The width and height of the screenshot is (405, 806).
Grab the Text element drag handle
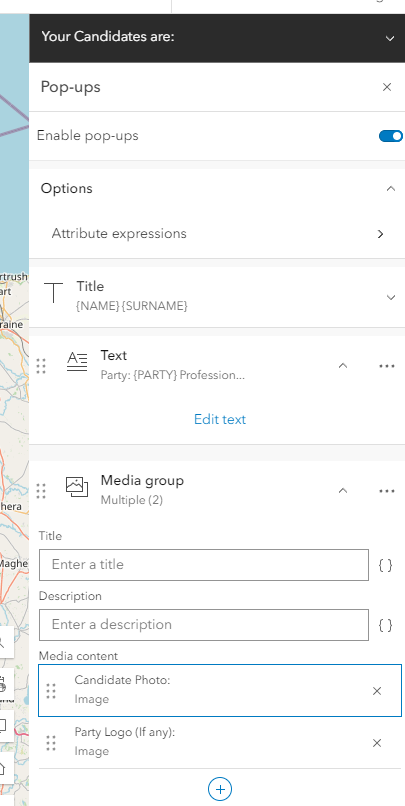click(42, 365)
